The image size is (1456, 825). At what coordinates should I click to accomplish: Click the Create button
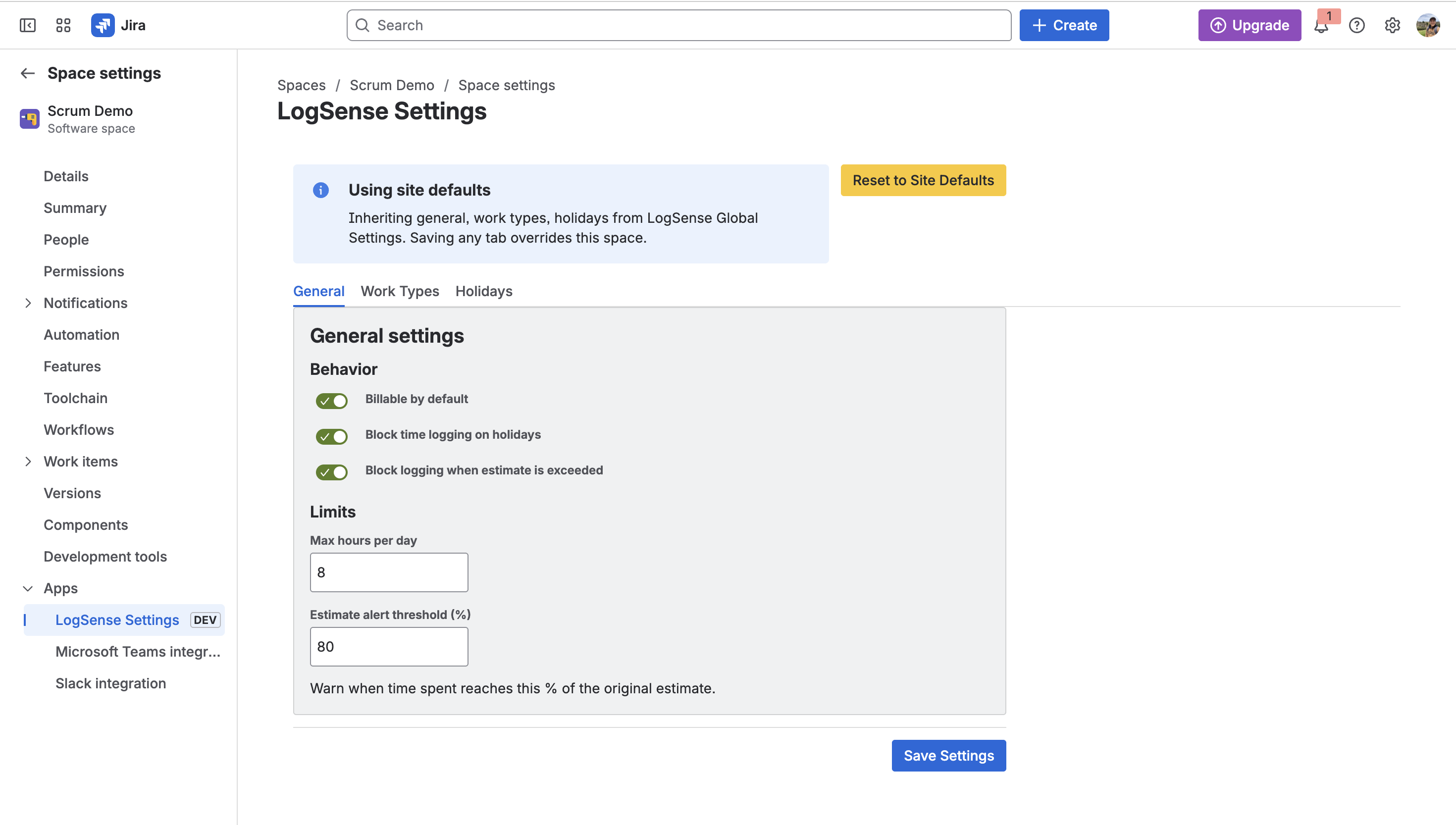point(1064,25)
